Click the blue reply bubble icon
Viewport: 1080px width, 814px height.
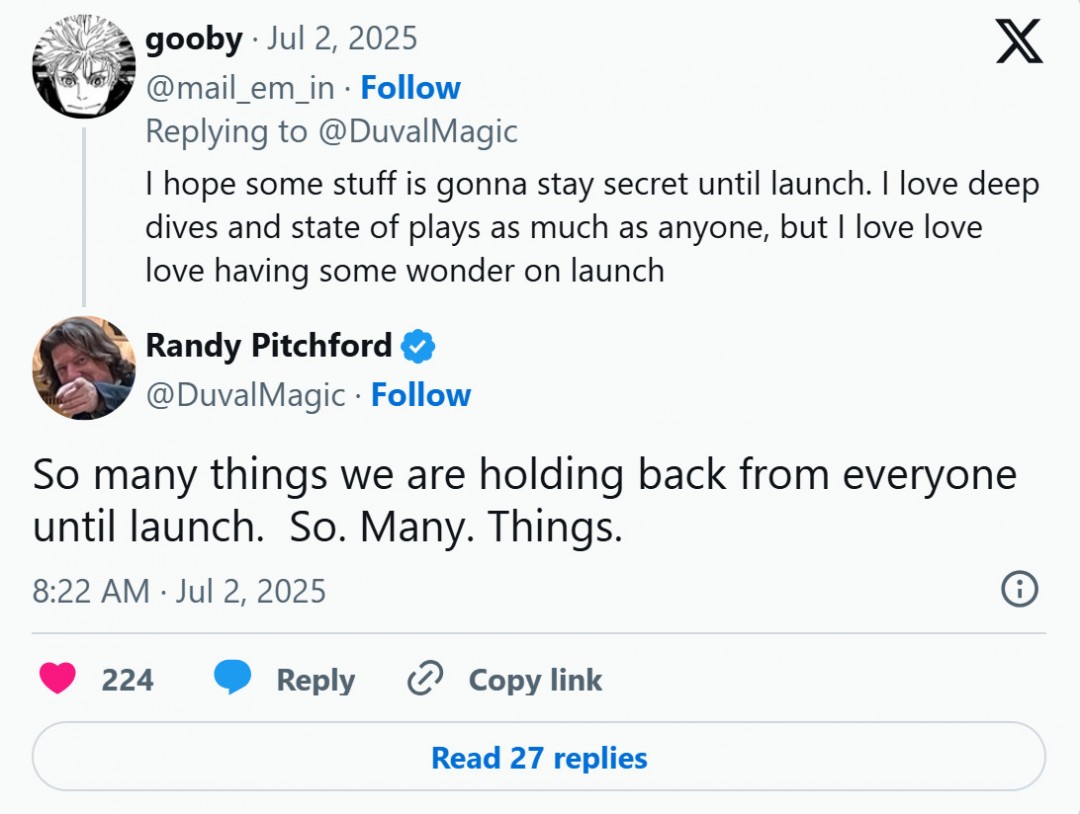(232, 679)
